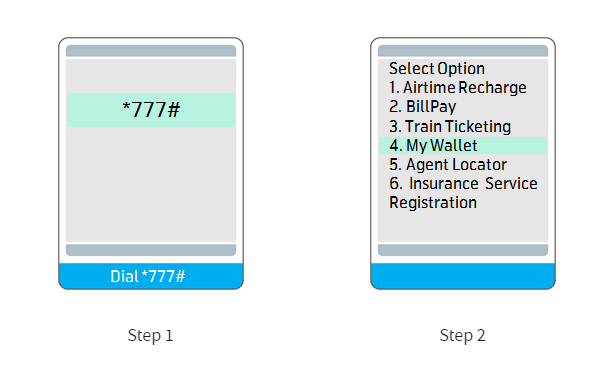
Task: Click empty gray area below *777# code
Action: (x=151, y=184)
